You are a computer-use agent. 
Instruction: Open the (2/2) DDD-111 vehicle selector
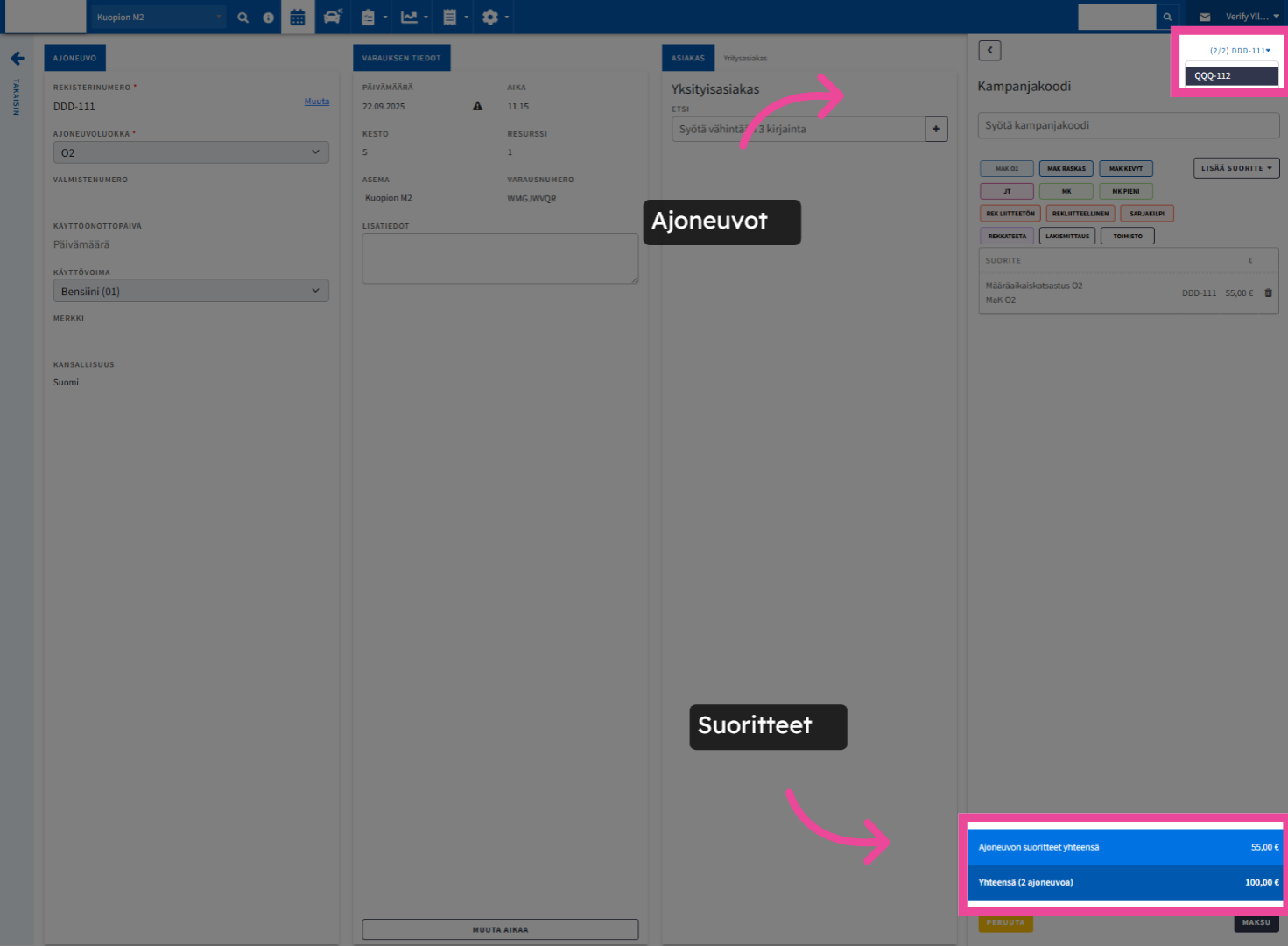point(1240,51)
